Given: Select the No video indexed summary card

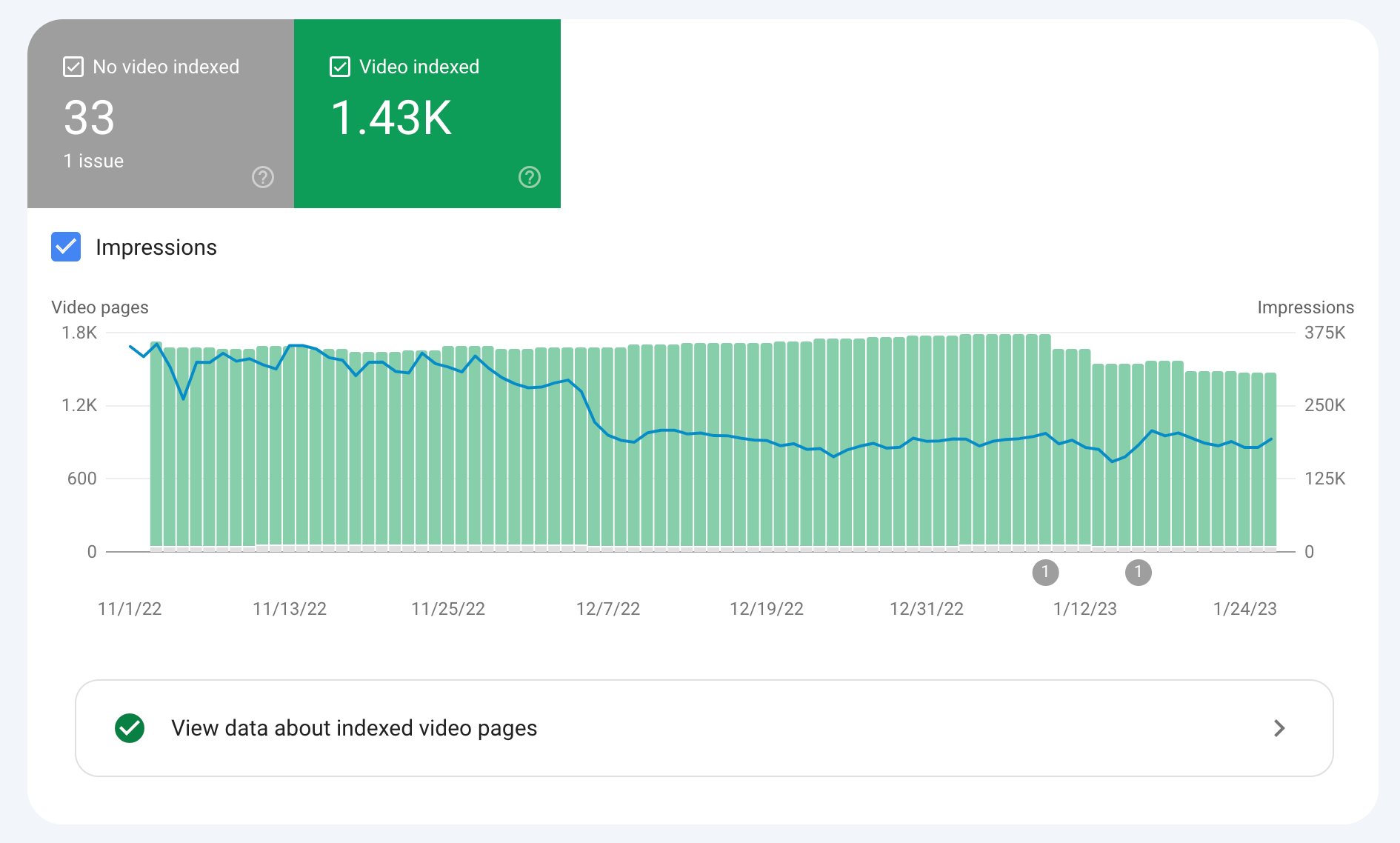Looking at the screenshot, I should tap(161, 115).
